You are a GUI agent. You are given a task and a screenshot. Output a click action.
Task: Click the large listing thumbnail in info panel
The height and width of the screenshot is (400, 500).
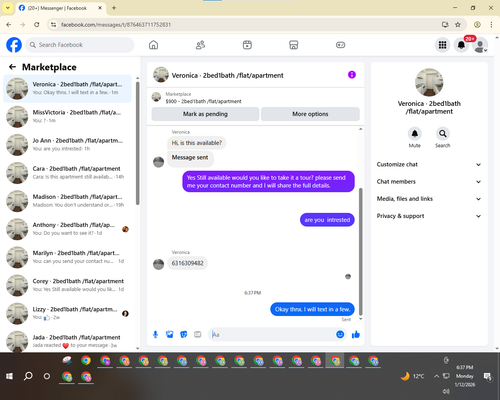click(429, 82)
